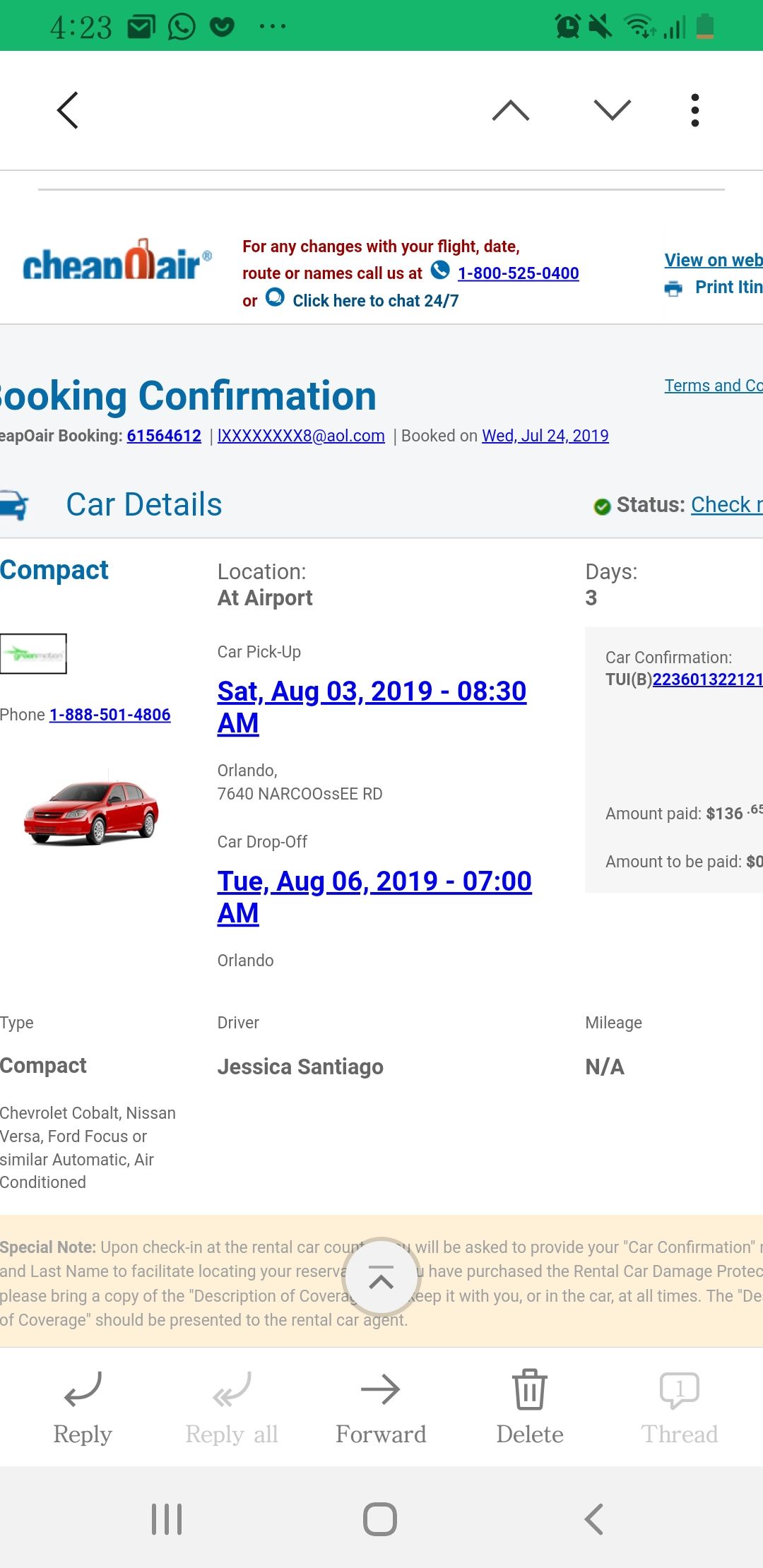The height and width of the screenshot is (1568, 763).
Task: Tap the Chevrolet Cobalt car models description
Action: click(x=88, y=1147)
